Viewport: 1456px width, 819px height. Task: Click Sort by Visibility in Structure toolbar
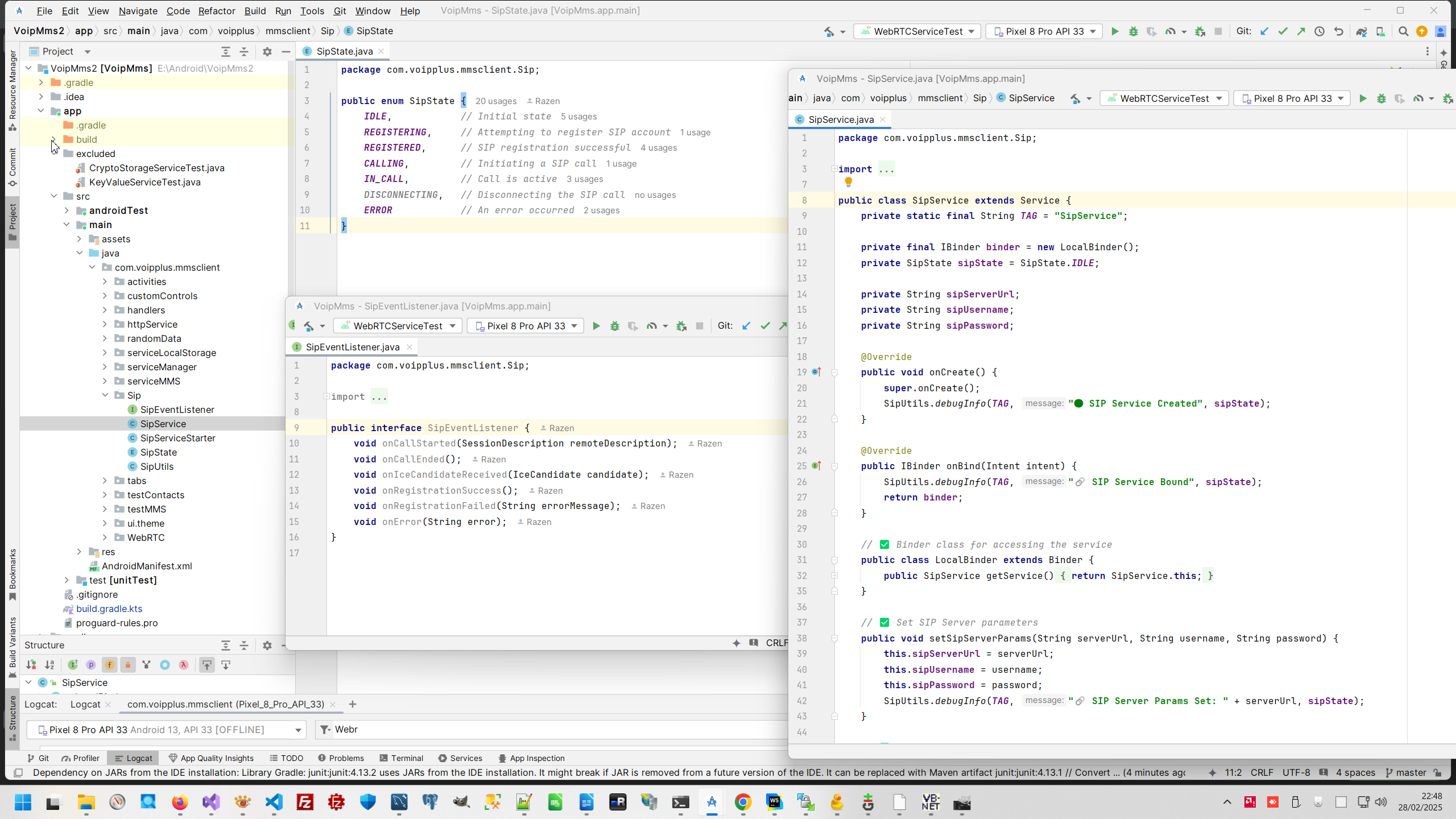pos(31,664)
